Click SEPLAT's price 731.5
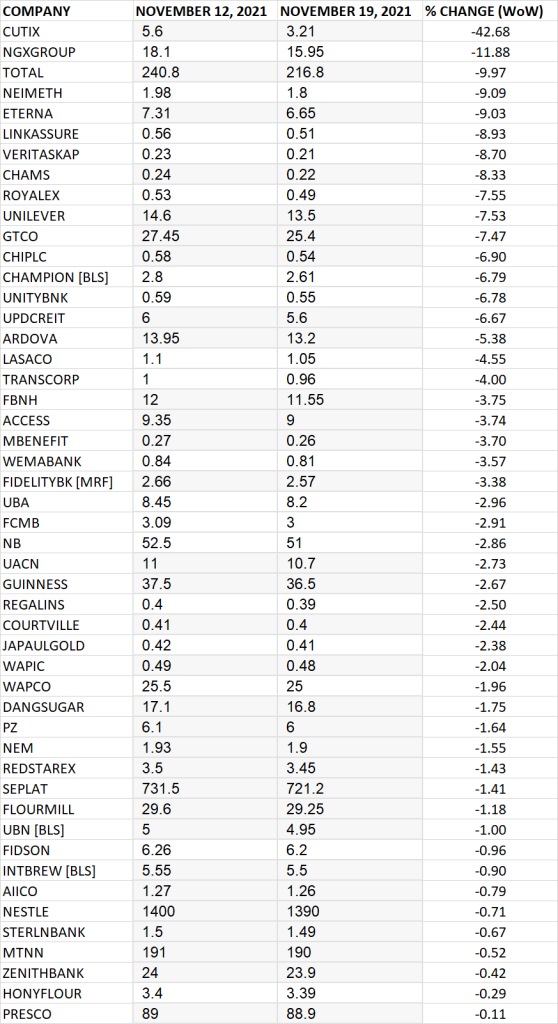This screenshot has height=1024, width=558. [160, 789]
